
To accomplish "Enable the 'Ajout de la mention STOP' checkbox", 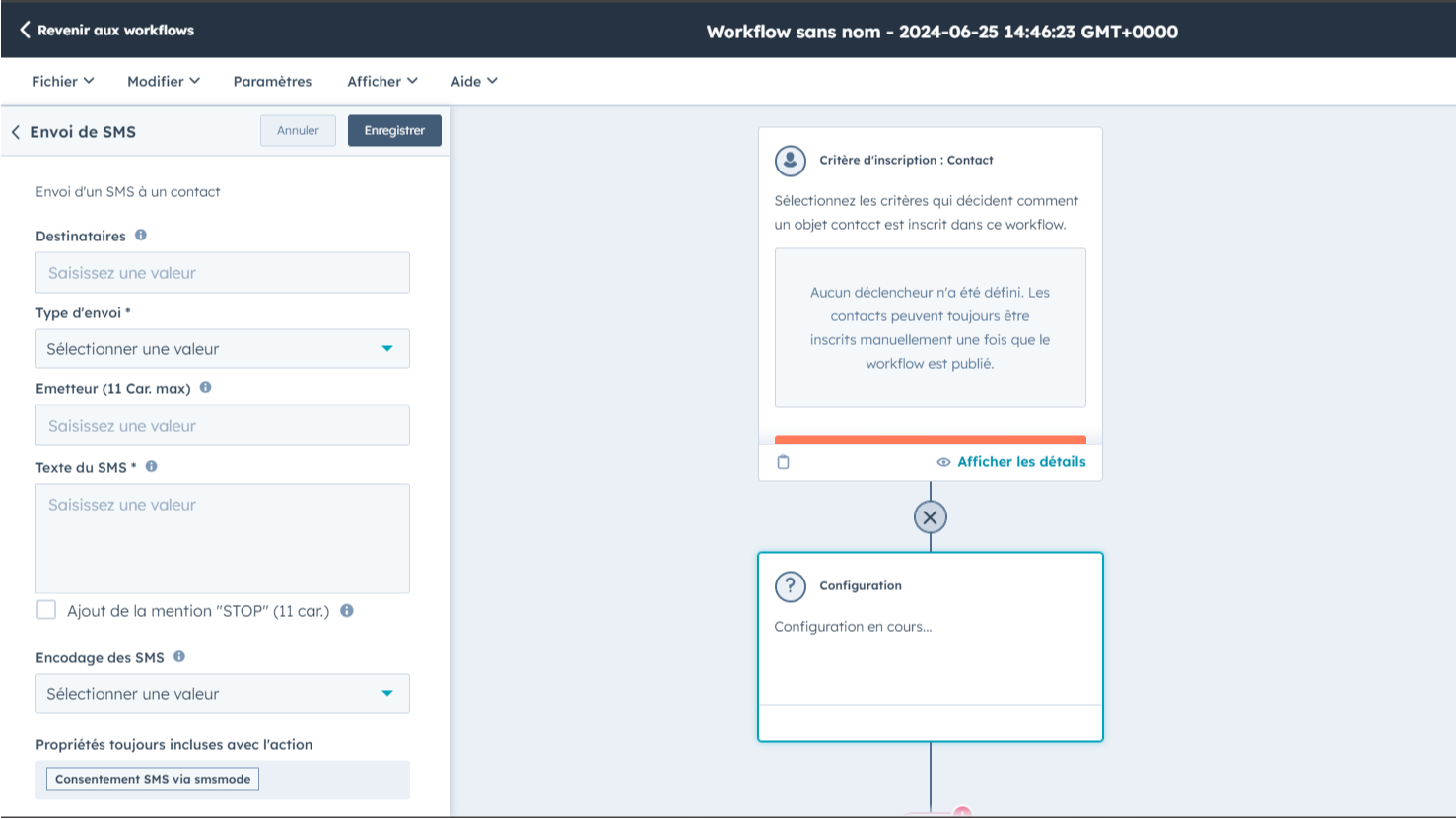I will click(46, 609).
